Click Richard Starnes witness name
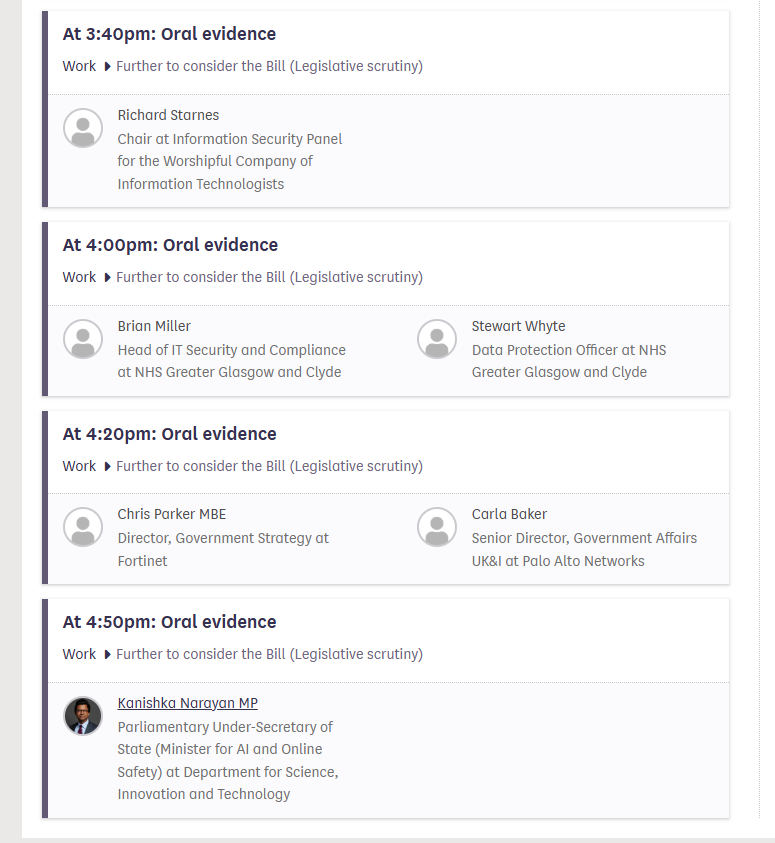This screenshot has height=843, width=775. click(x=168, y=115)
